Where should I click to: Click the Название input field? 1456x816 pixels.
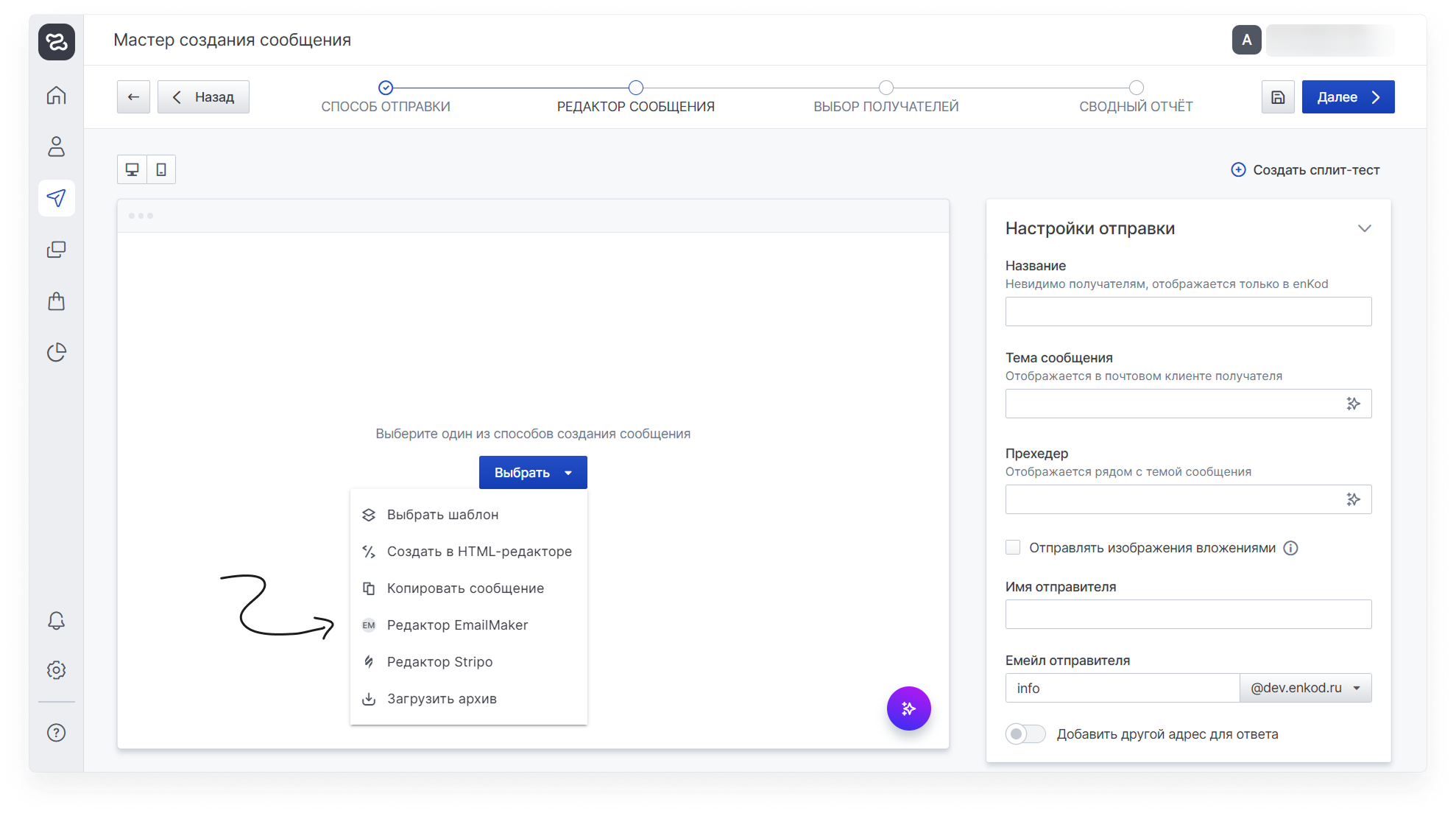coord(1188,312)
